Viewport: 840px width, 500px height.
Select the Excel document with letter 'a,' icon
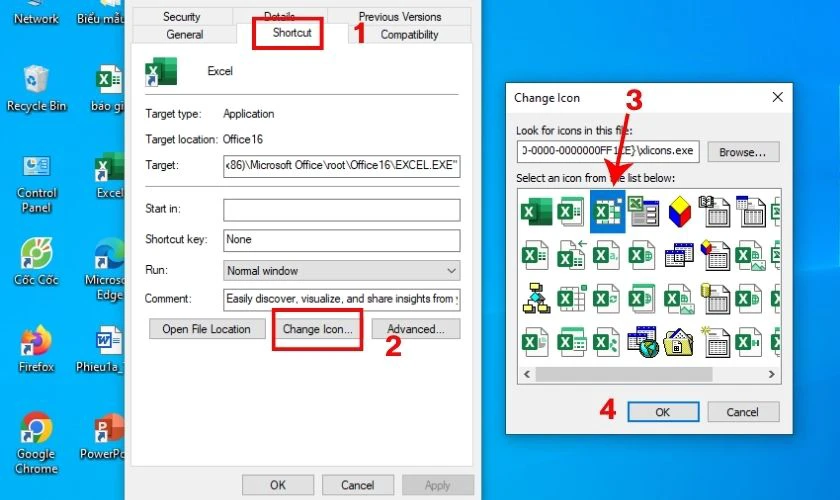(x=606, y=255)
